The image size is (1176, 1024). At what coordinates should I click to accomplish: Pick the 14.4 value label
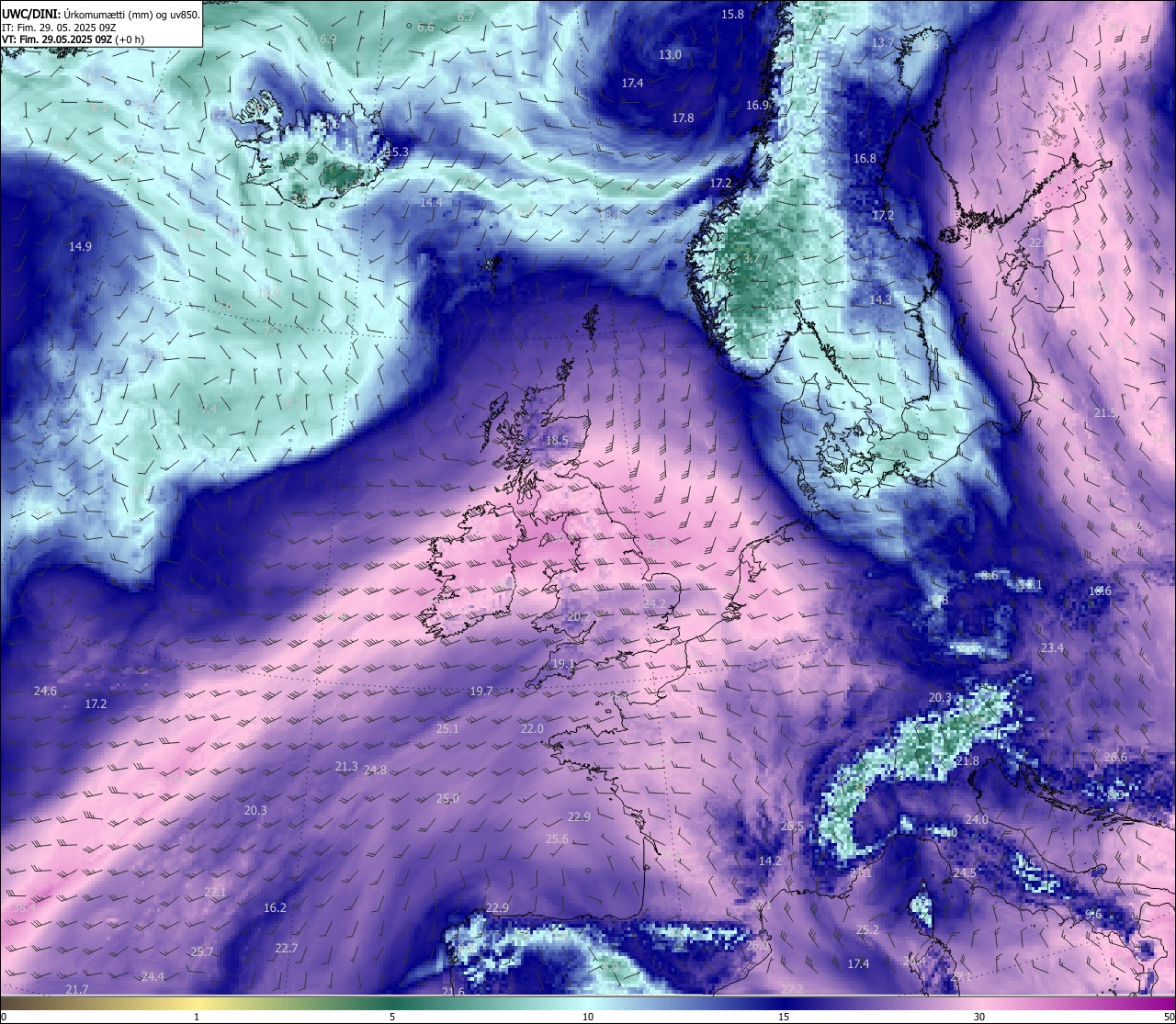pyautogui.click(x=431, y=203)
